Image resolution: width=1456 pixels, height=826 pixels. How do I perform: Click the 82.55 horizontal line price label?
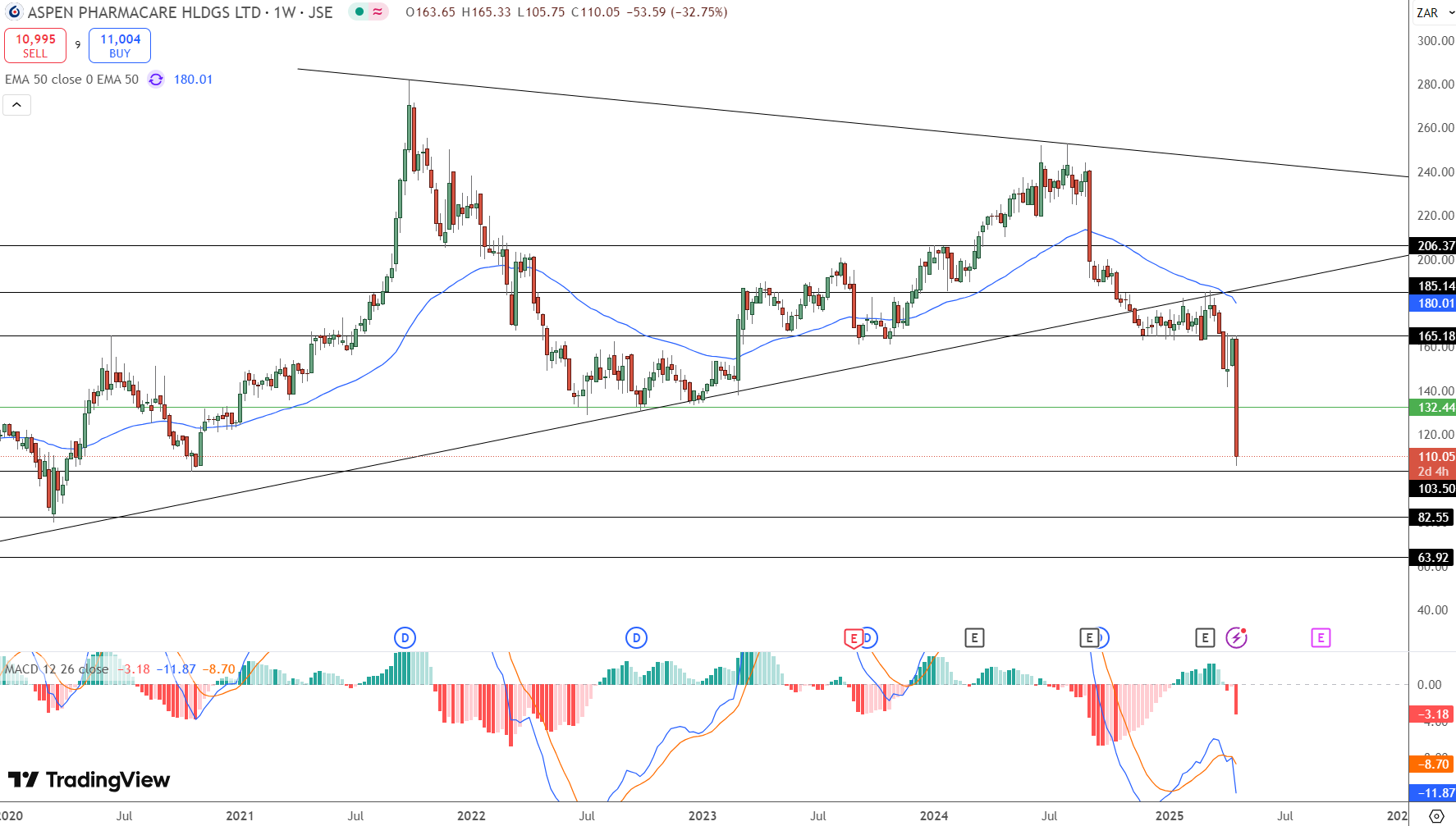pos(1433,517)
